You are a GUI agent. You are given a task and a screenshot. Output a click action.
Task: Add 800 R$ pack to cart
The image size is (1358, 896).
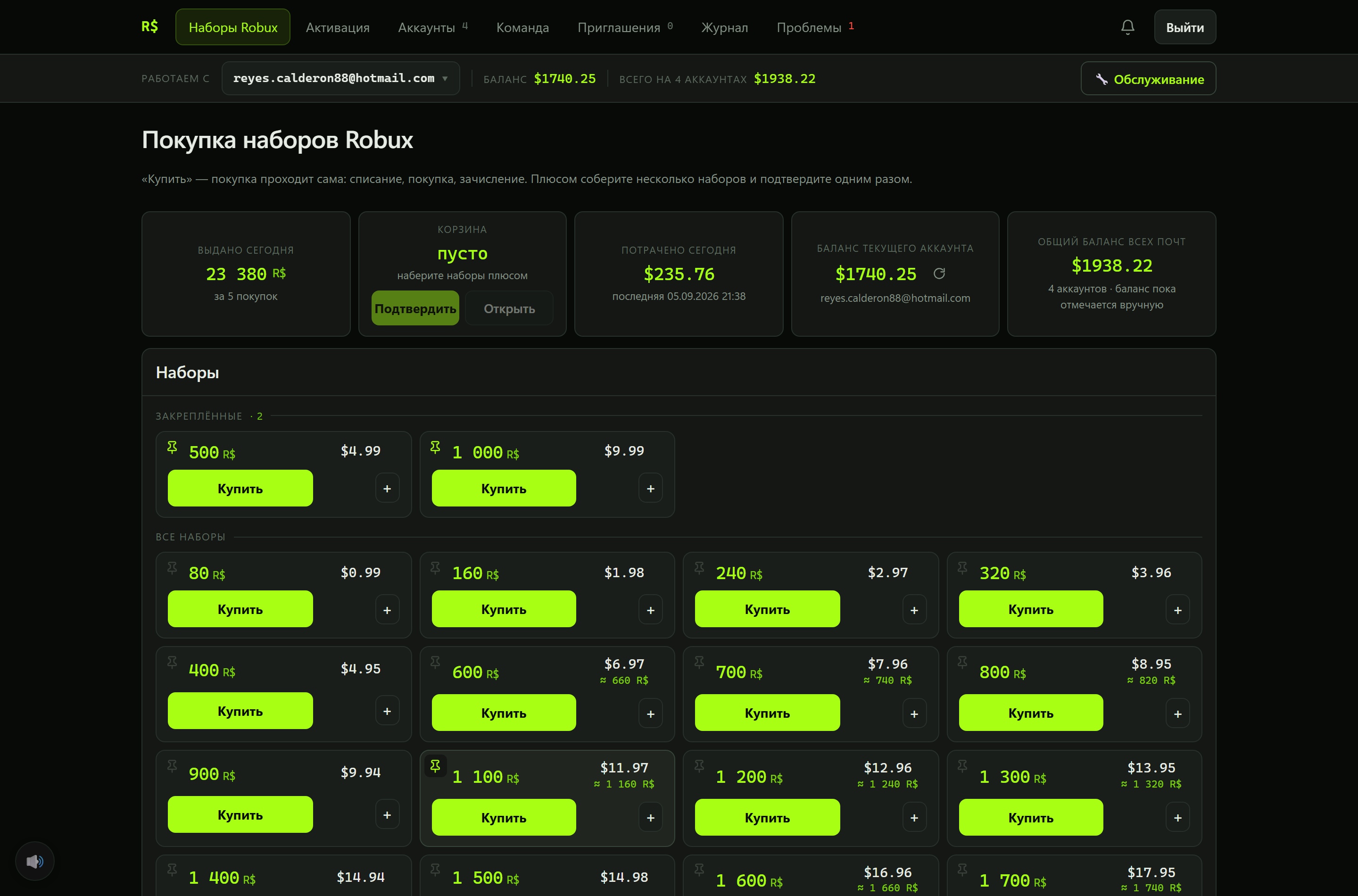[1177, 713]
